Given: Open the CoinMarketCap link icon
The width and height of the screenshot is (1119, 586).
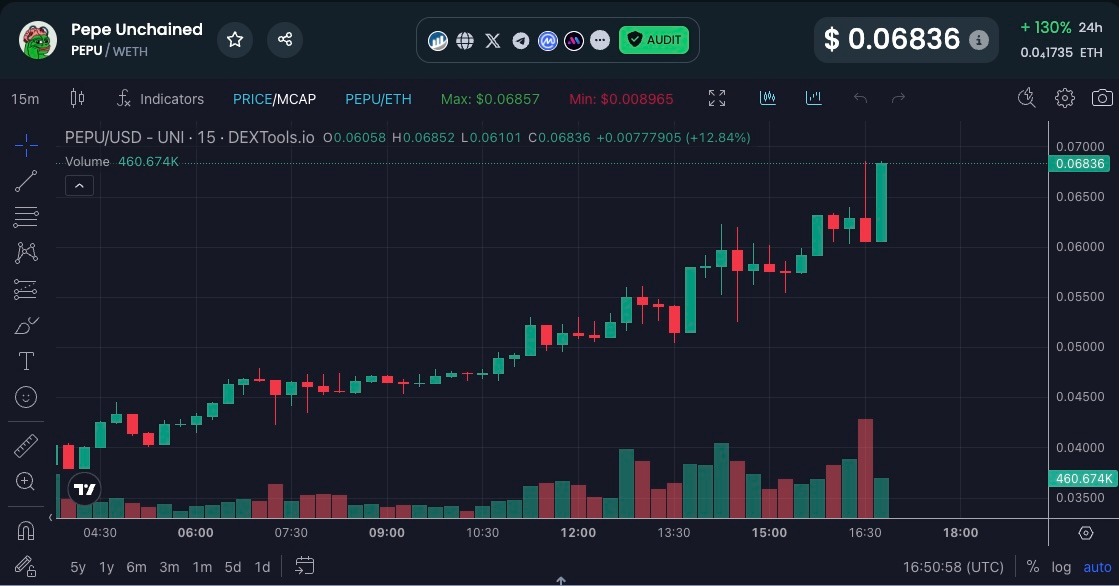Looking at the screenshot, I should pos(547,41).
